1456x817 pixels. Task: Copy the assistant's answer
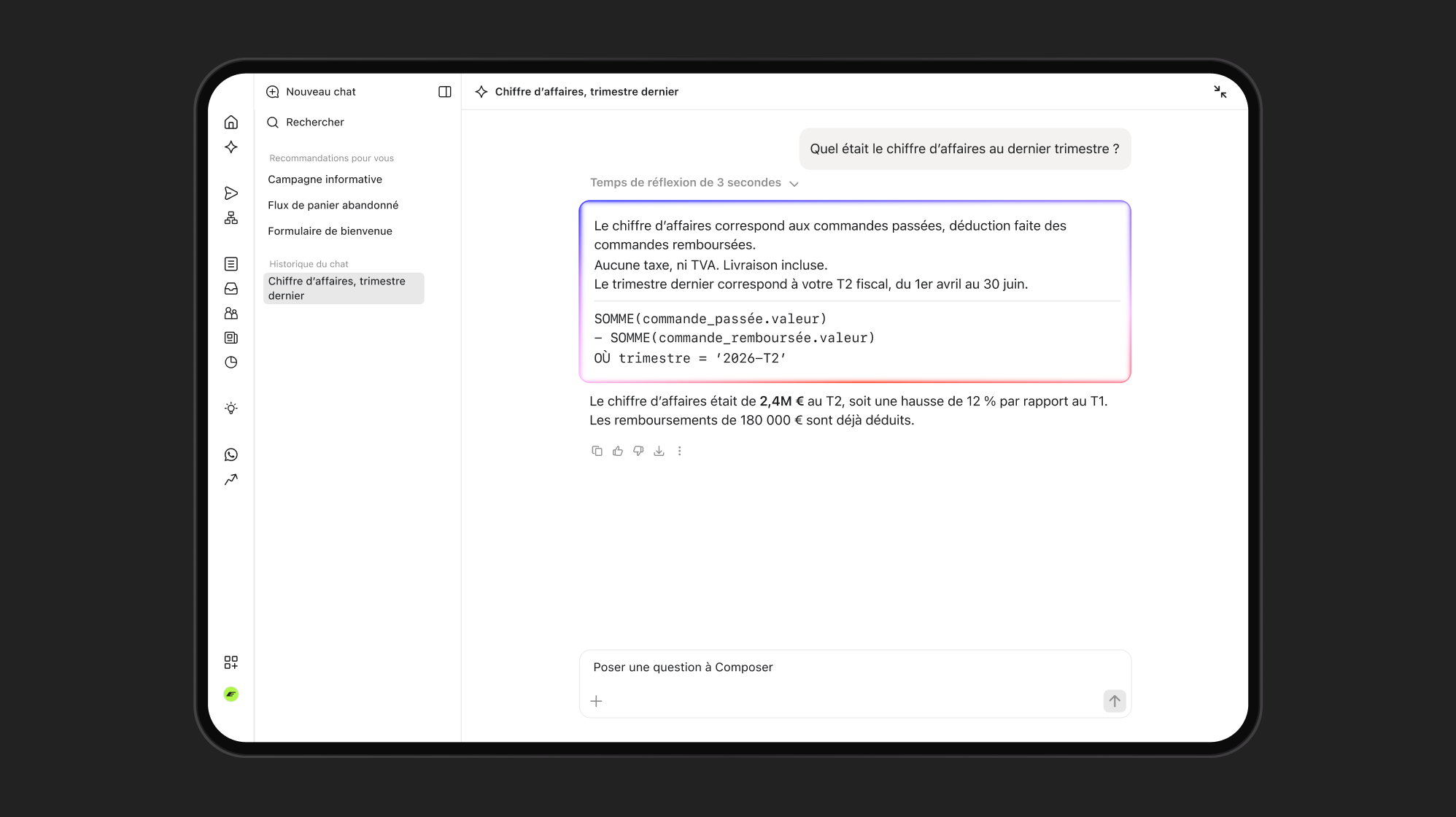(597, 452)
